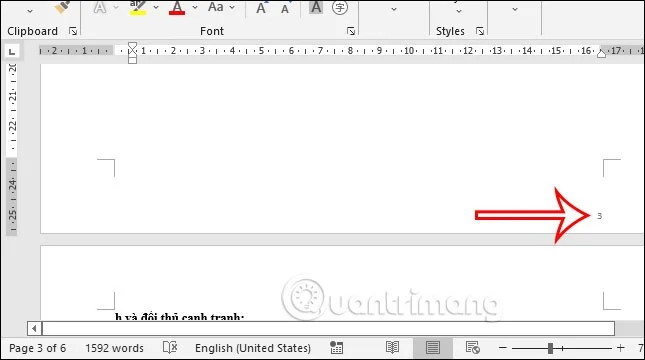Image resolution: width=645 pixels, height=360 pixels.
Task: Open Change Case Aa menu
Action: click(x=221, y=7)
